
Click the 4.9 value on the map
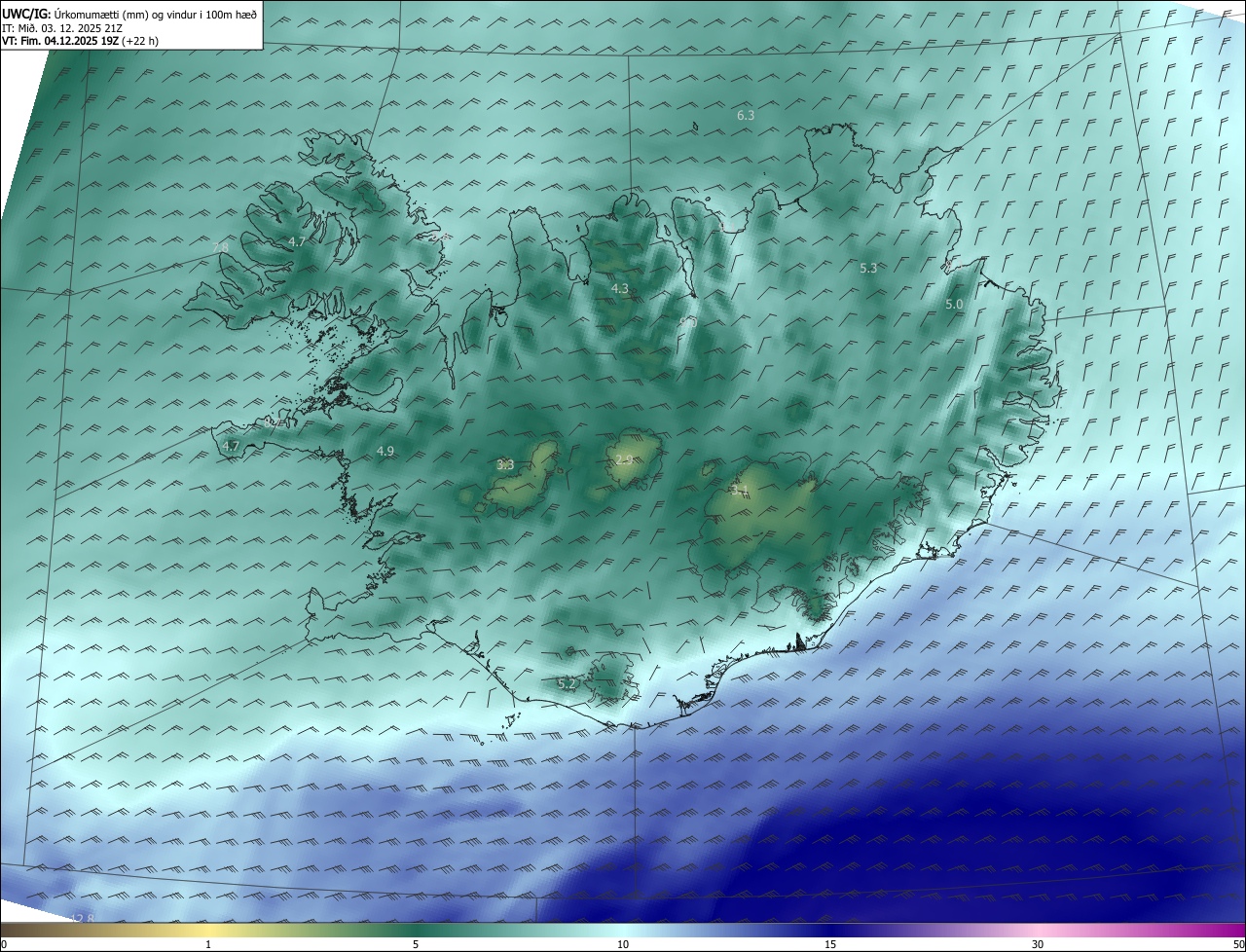pos(385,451)
